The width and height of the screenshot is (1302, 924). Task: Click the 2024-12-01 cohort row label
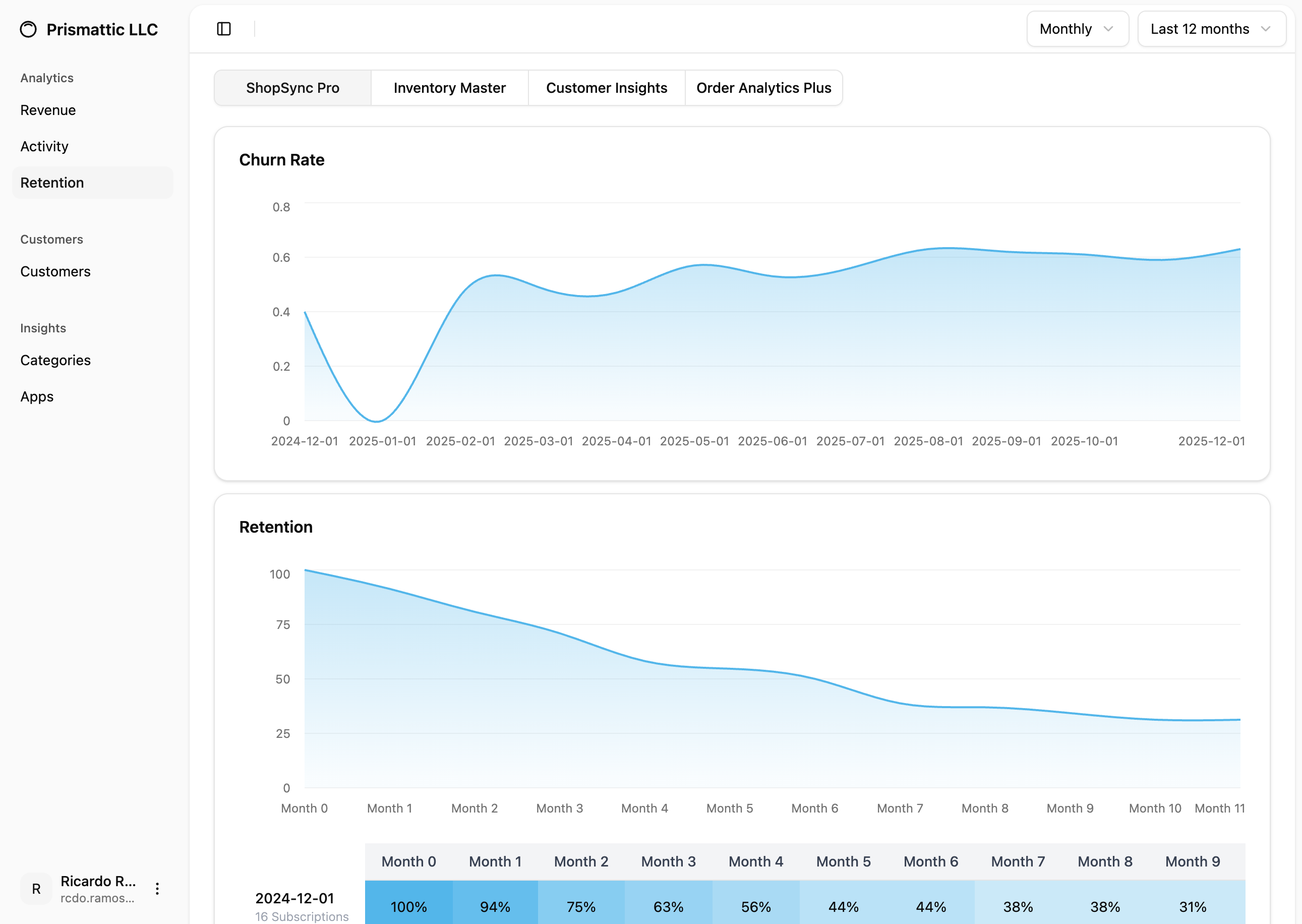(294, 898)
